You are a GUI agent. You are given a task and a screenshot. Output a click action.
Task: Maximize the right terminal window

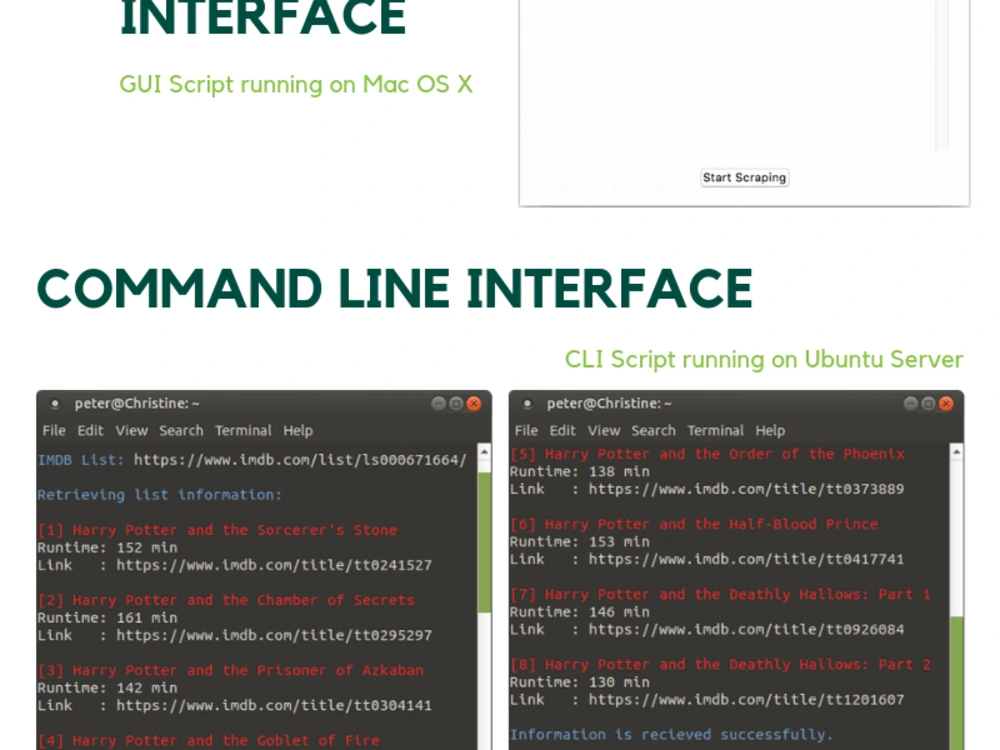point(929,404)
